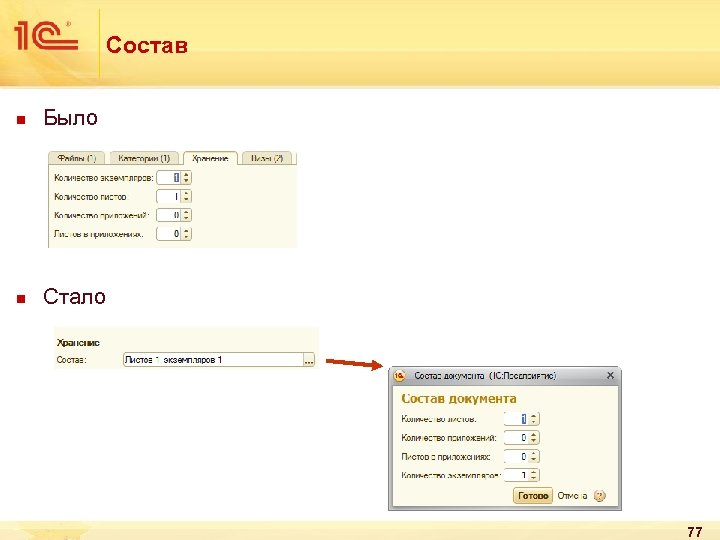
Task: Switch to the Файлы (1) tab
Action: [77, 158]
